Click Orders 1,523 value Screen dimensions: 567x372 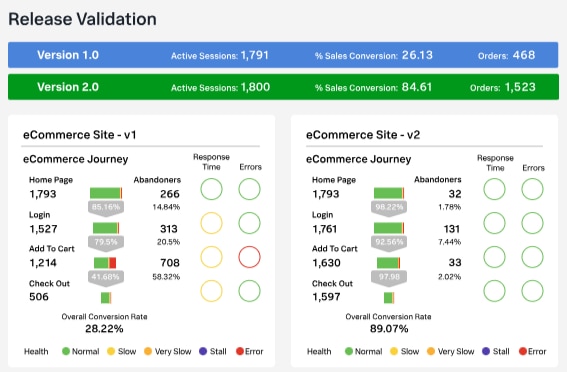pyautogui.click(x=520, y=87)
